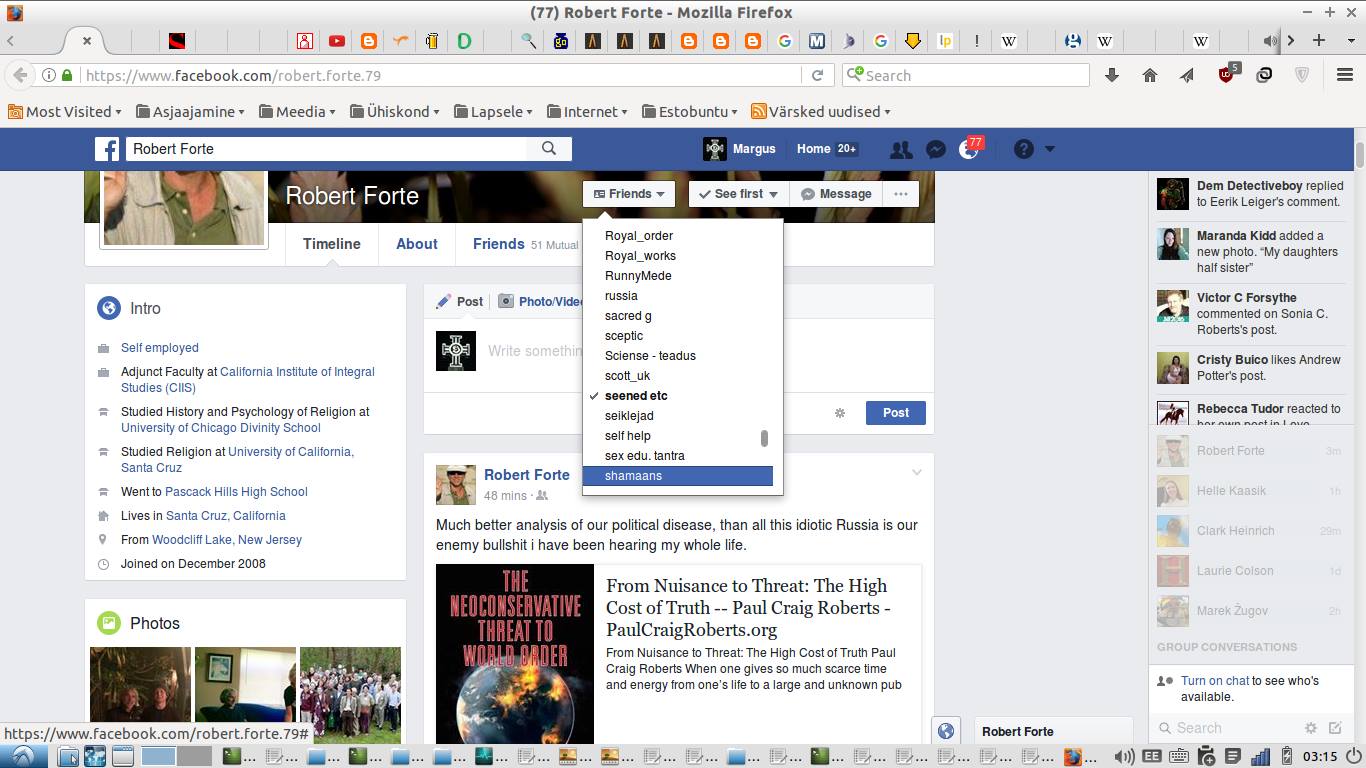Open the Firefox downloads arrow icon

click(x=1111, y=75)
